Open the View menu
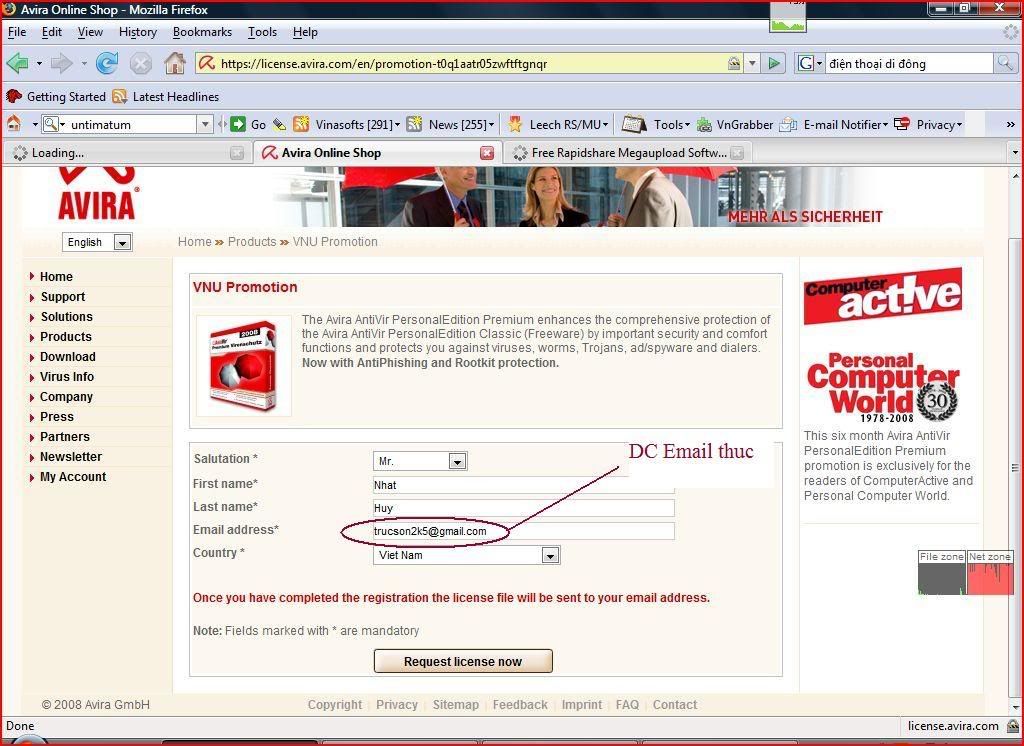Image resolution: width=1024 pixels, height=746 pixels. [x=90, y=32]
